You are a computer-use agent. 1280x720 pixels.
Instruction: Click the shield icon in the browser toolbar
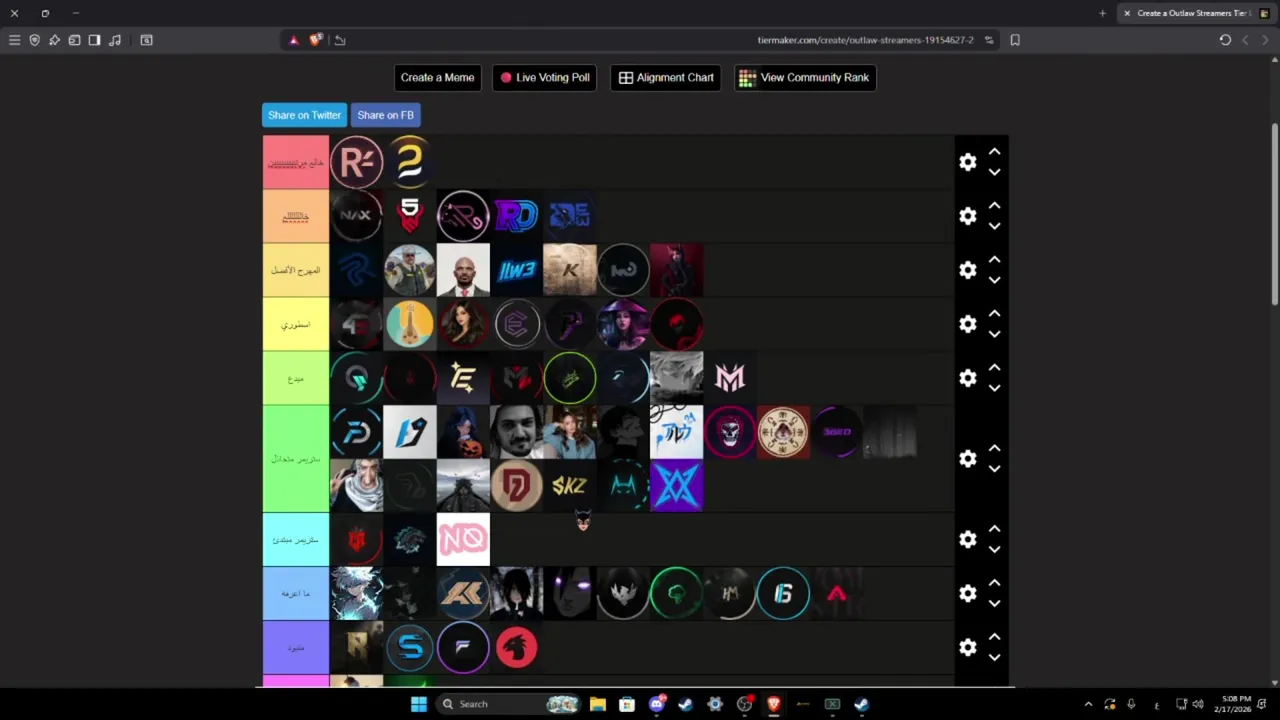(x=34, y=40)
